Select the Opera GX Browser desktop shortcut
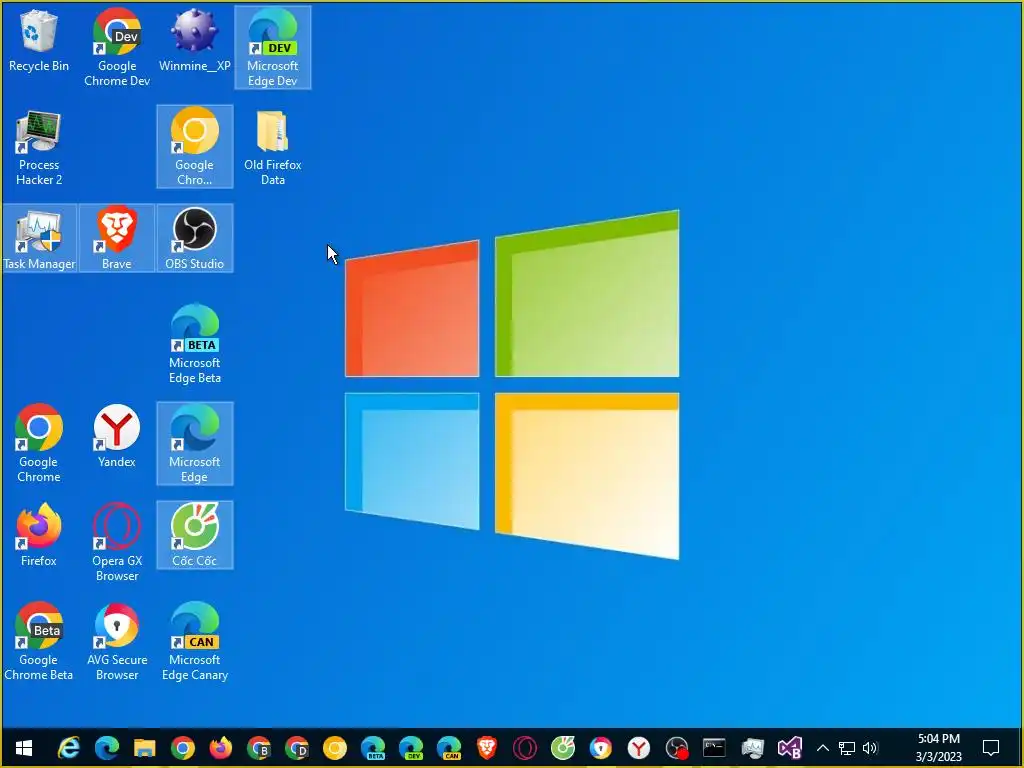This screenshot has height=768, width=1024. pos(117,543)
